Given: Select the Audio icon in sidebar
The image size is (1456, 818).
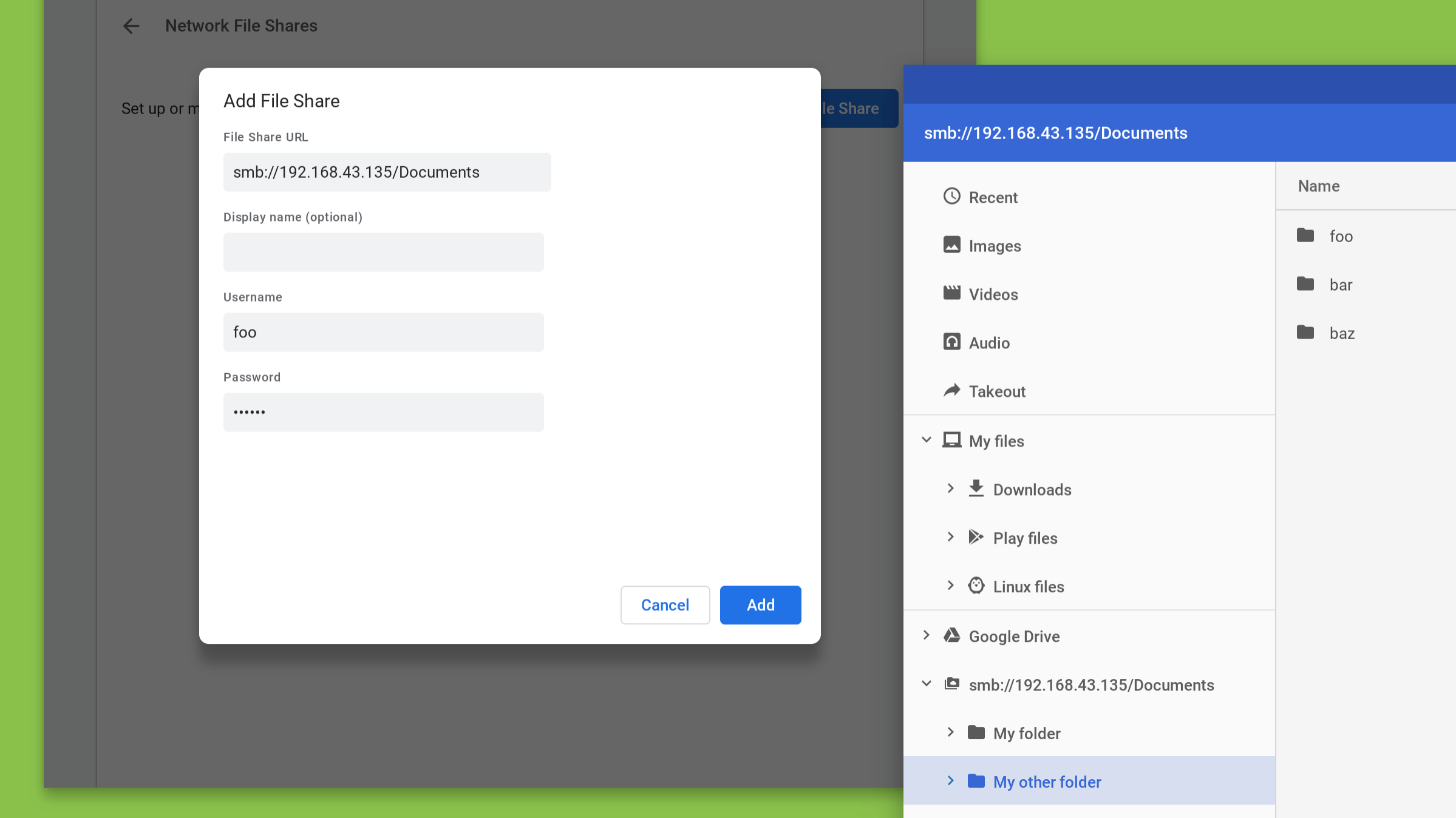Looking at the screenshot, I should coord(952,342).
